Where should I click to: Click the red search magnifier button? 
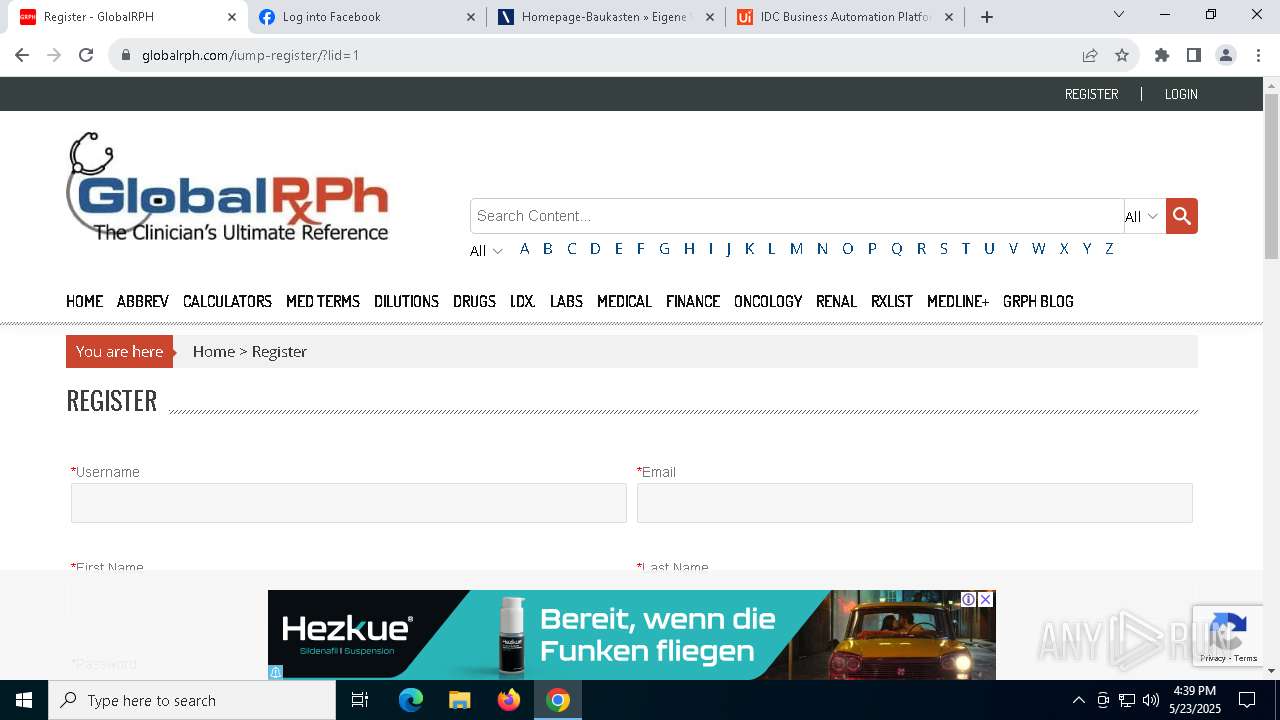[x=1181, y=216]
